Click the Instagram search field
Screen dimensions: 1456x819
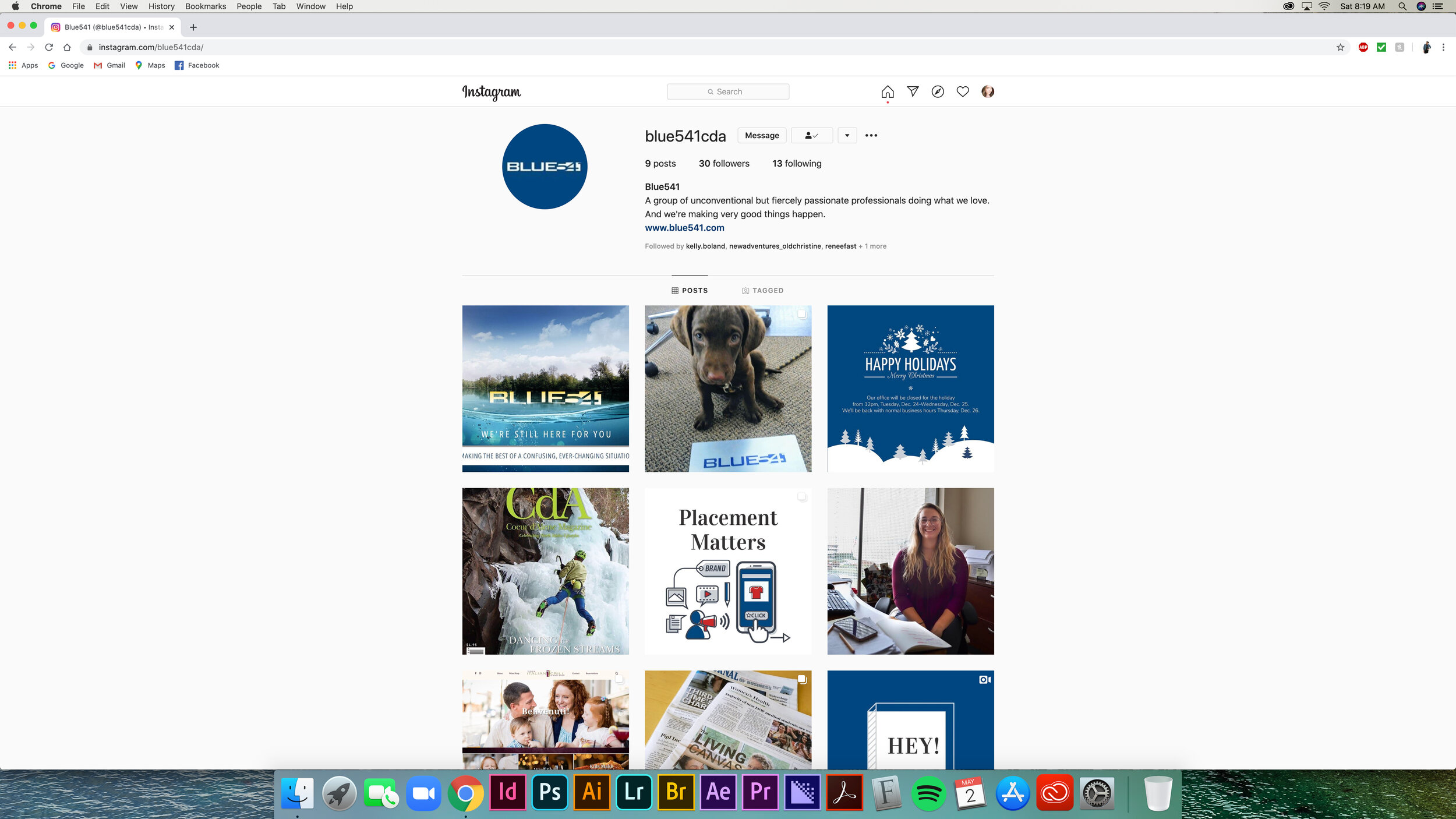tap(728, 91)
